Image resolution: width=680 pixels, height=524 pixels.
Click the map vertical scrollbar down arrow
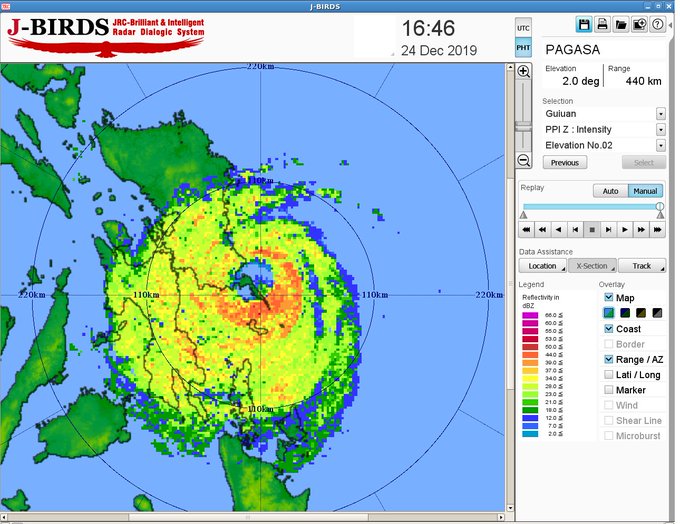point(510,508)
